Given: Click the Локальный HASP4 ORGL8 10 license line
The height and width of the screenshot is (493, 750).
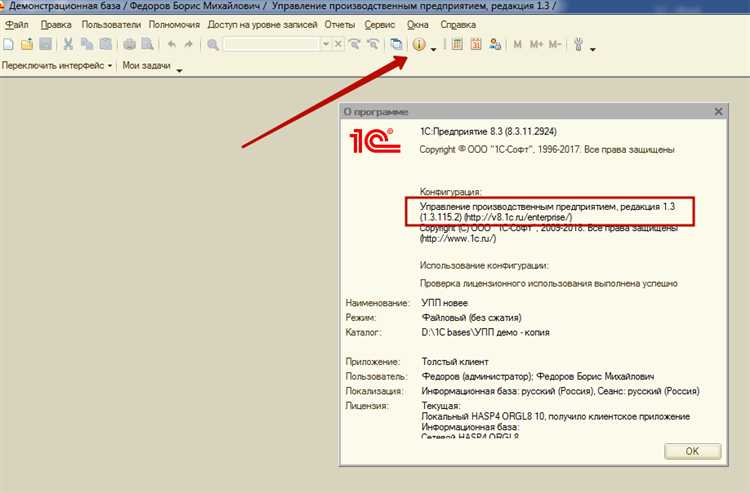Looking at the screenshot, I should tap(555, 416).
